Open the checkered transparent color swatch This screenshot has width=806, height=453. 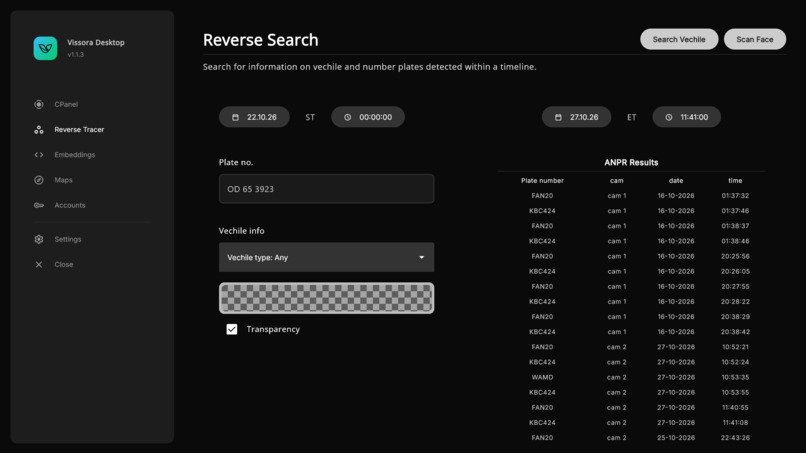click(x=326, y=298)
